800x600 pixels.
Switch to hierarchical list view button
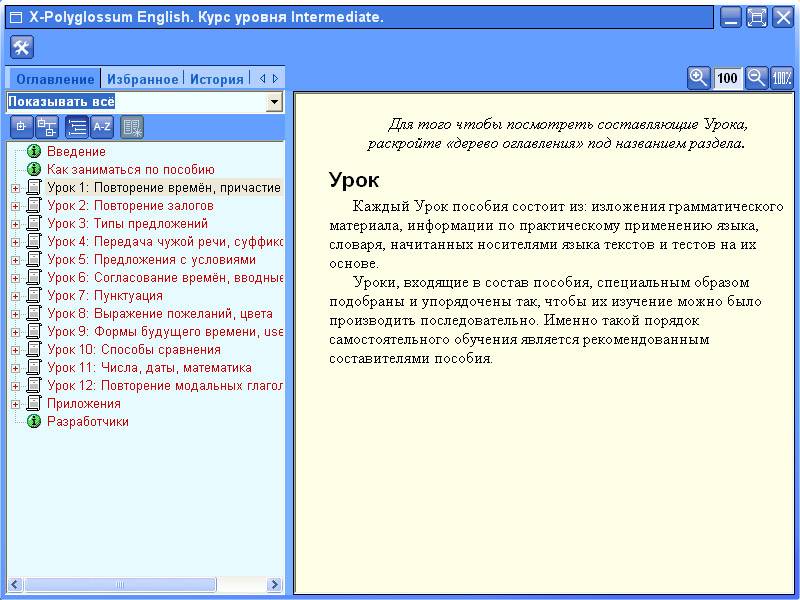77,127
